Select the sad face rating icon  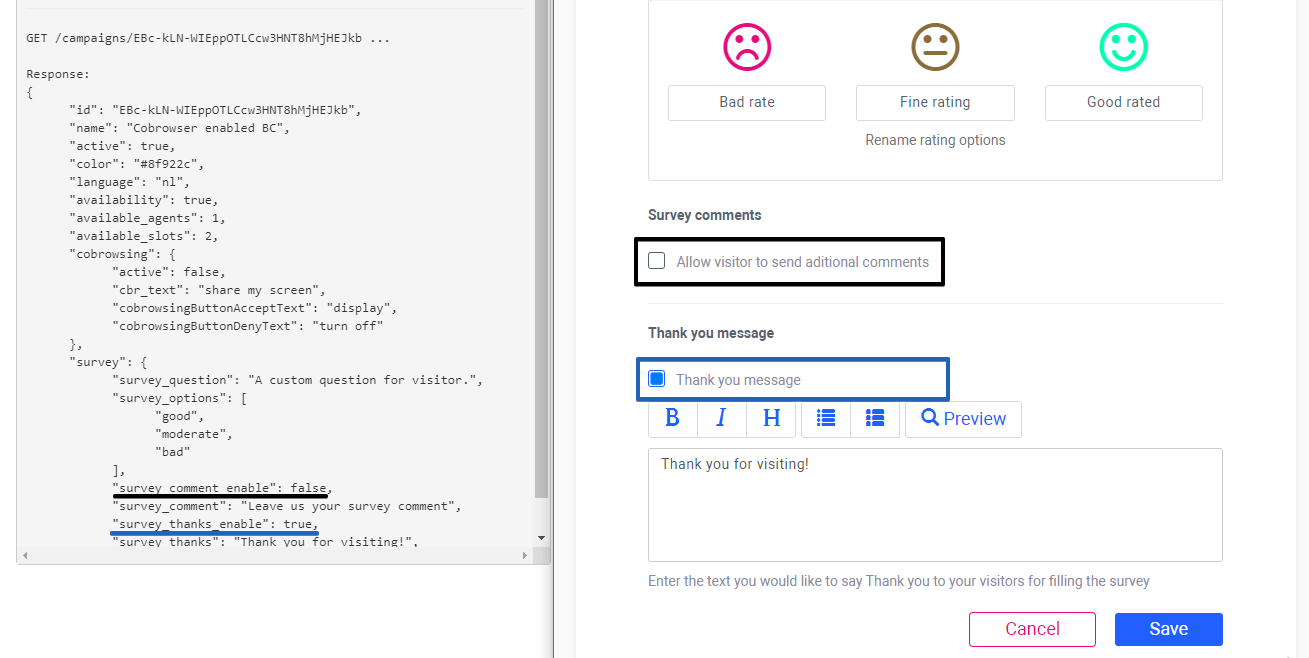pos(747,46)
